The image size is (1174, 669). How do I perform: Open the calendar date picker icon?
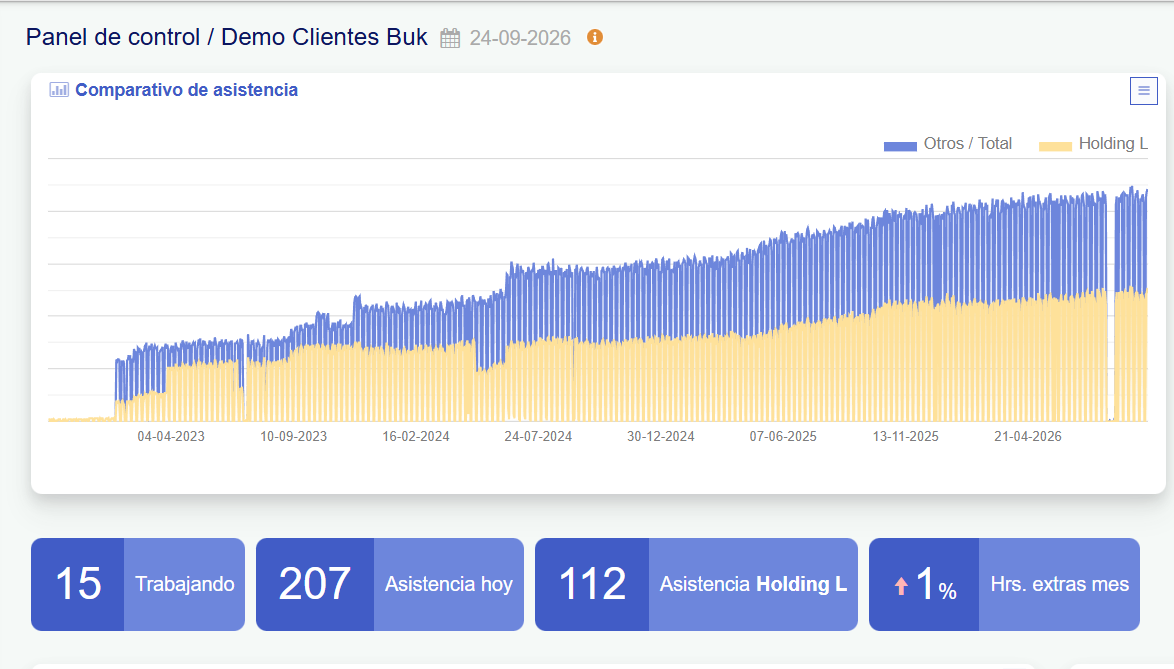[x=450, y=38]
